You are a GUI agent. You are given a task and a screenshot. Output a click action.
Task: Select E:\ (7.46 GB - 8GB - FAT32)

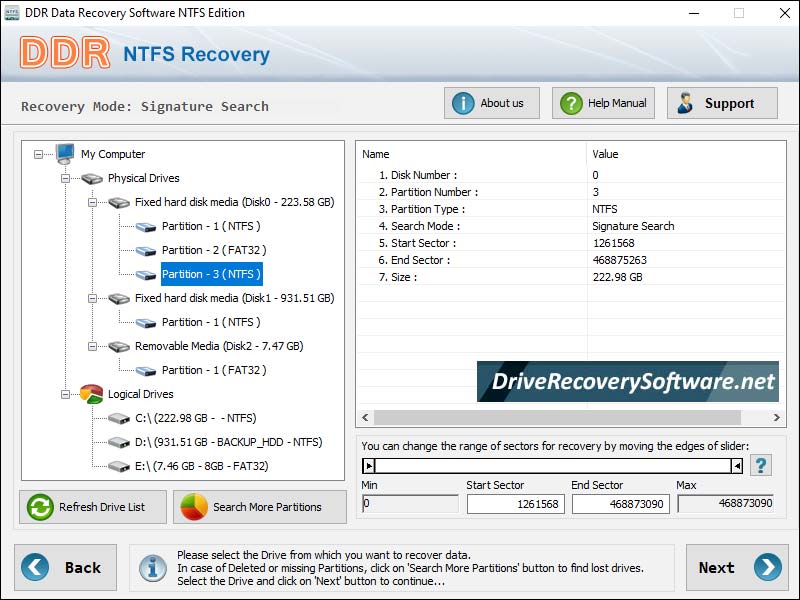[x=202, y=466]
